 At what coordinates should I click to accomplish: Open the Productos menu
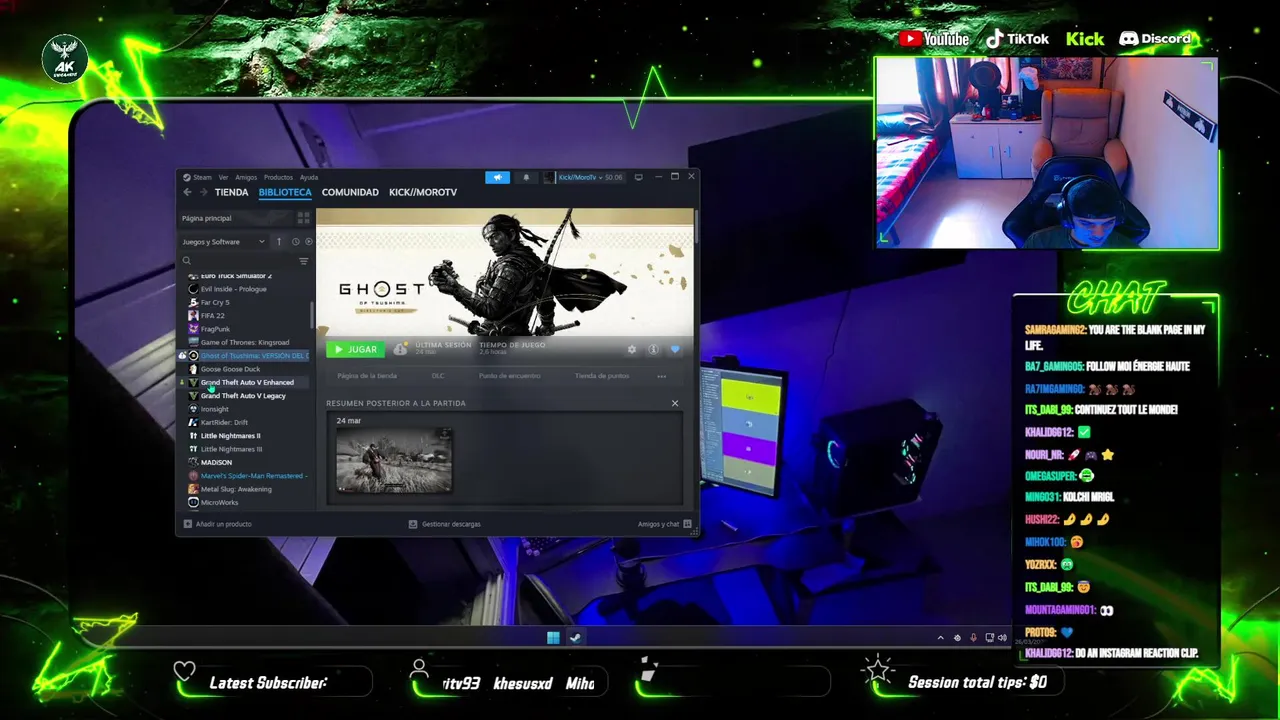(278, 177)
